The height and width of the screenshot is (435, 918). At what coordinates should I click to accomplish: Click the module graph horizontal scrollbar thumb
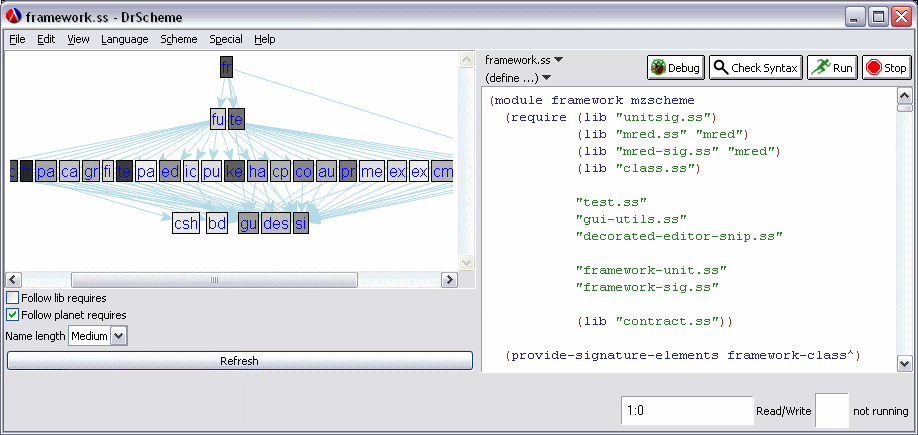(x=214, y=279)
